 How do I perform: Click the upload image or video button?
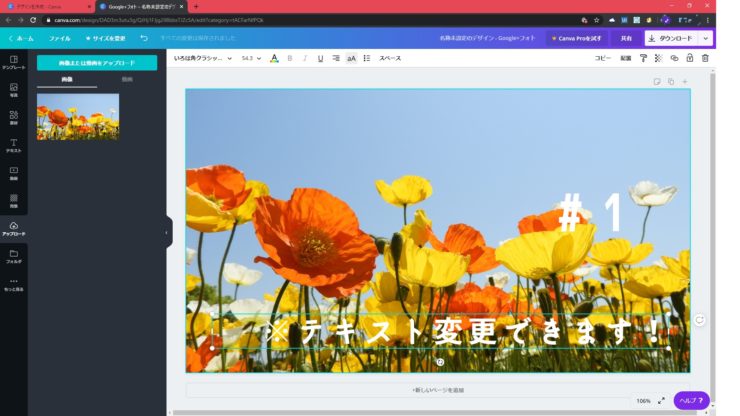pos(97,63)
